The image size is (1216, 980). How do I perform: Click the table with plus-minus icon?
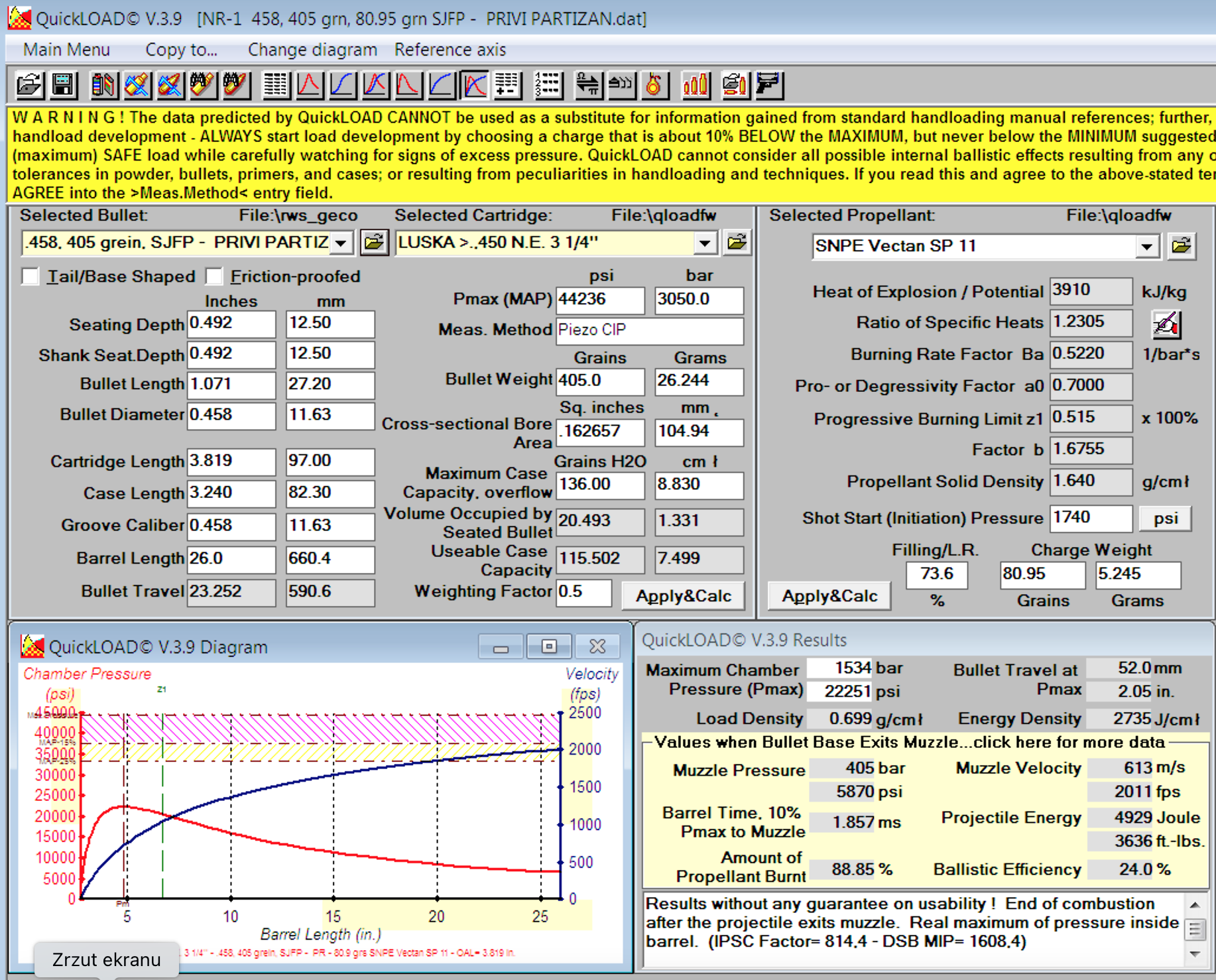click(x=508, y=85)
